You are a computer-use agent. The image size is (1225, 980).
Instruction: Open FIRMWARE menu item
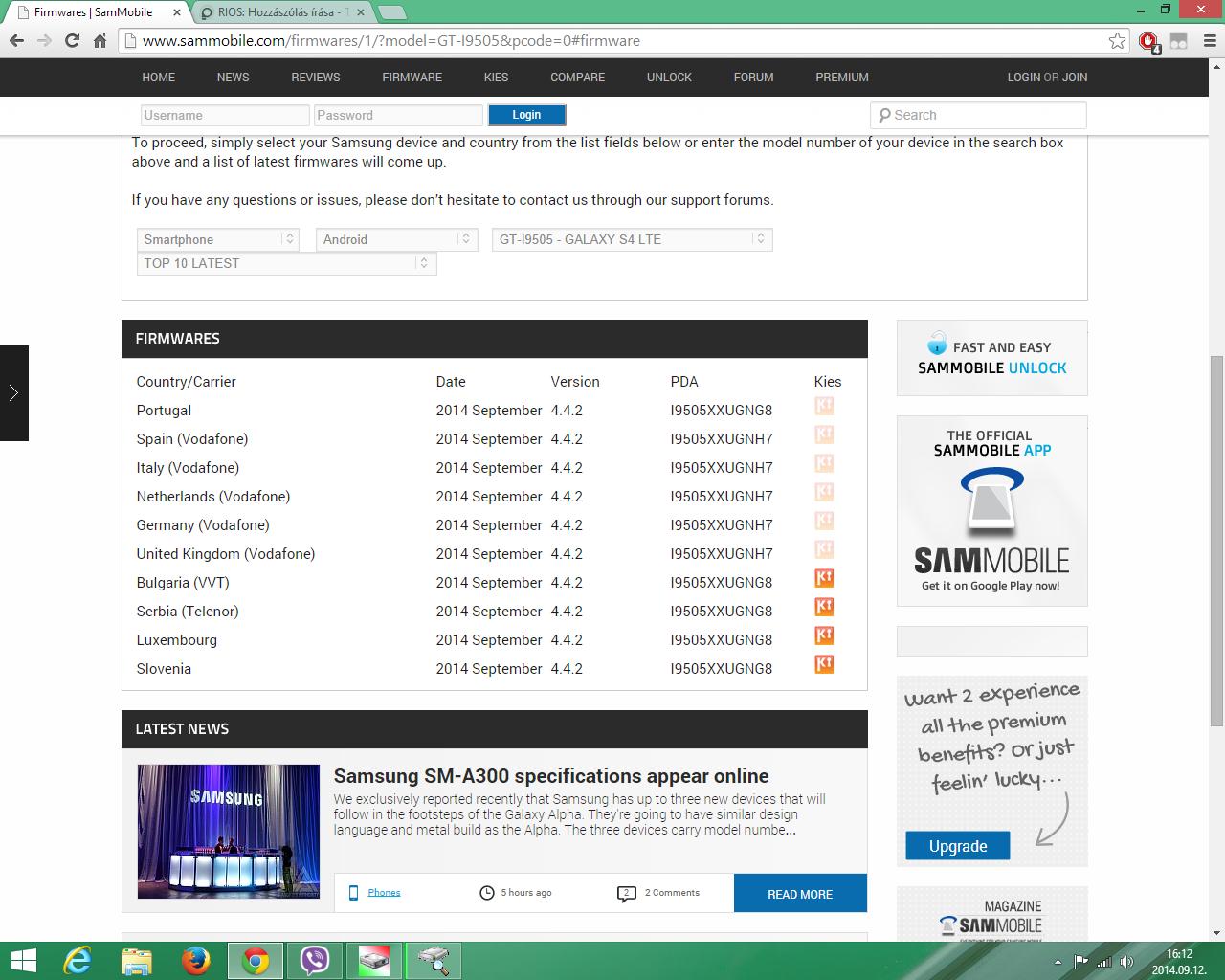[412, 78]
